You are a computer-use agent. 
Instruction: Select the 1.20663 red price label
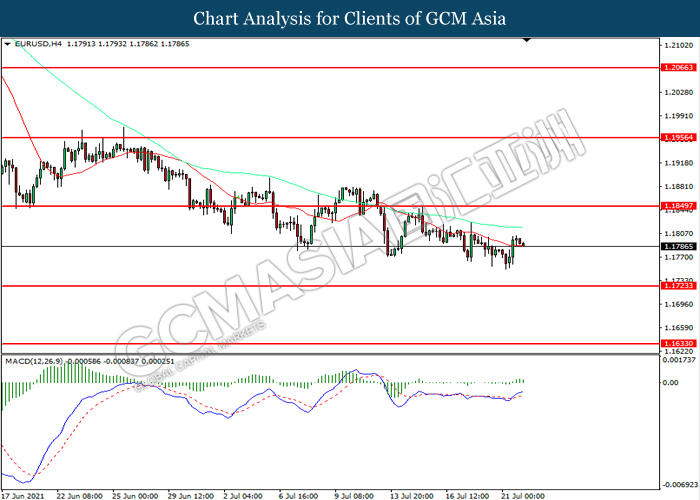click(678, 67)
